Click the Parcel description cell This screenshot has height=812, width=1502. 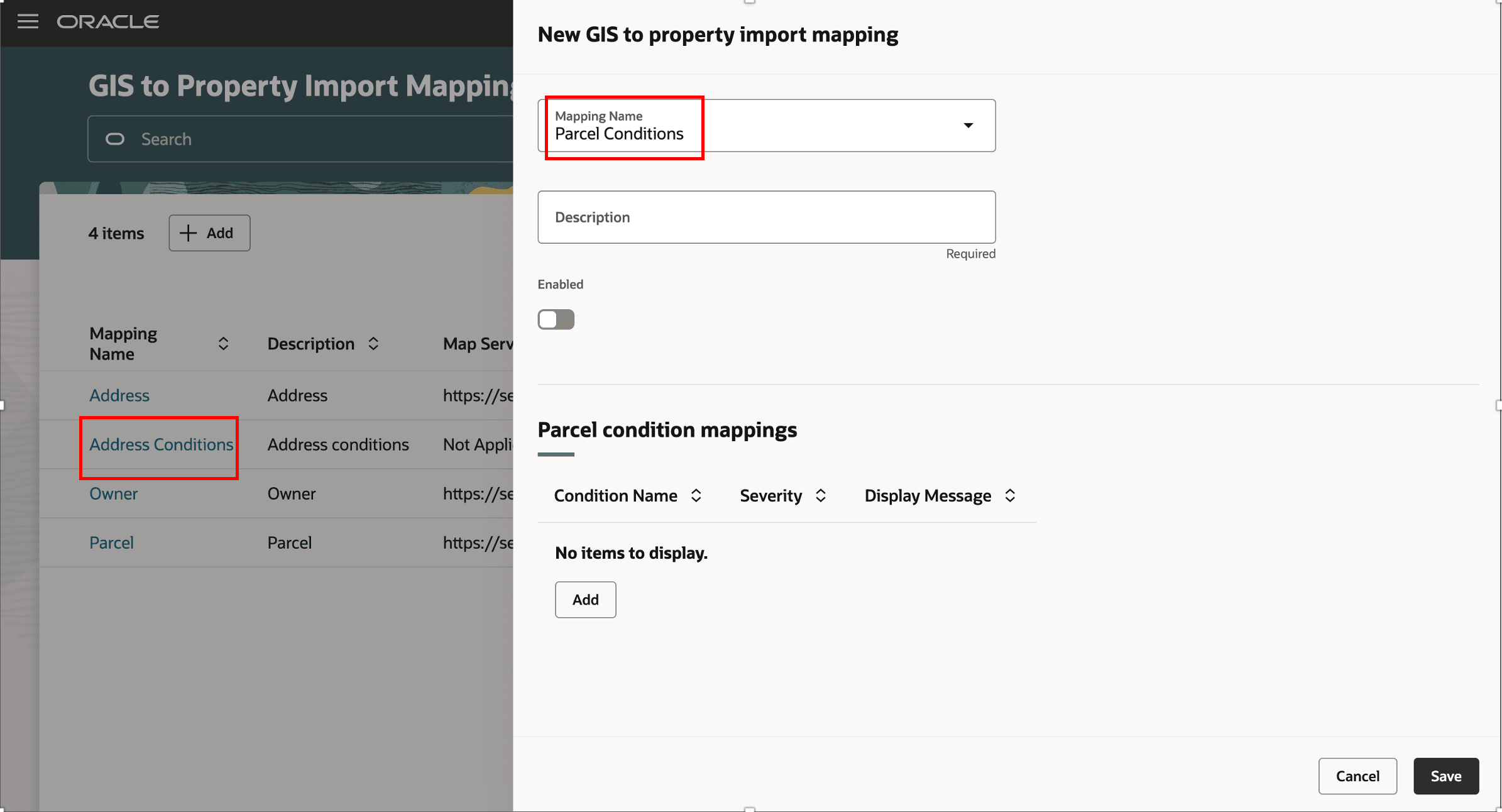pos(290,542)
